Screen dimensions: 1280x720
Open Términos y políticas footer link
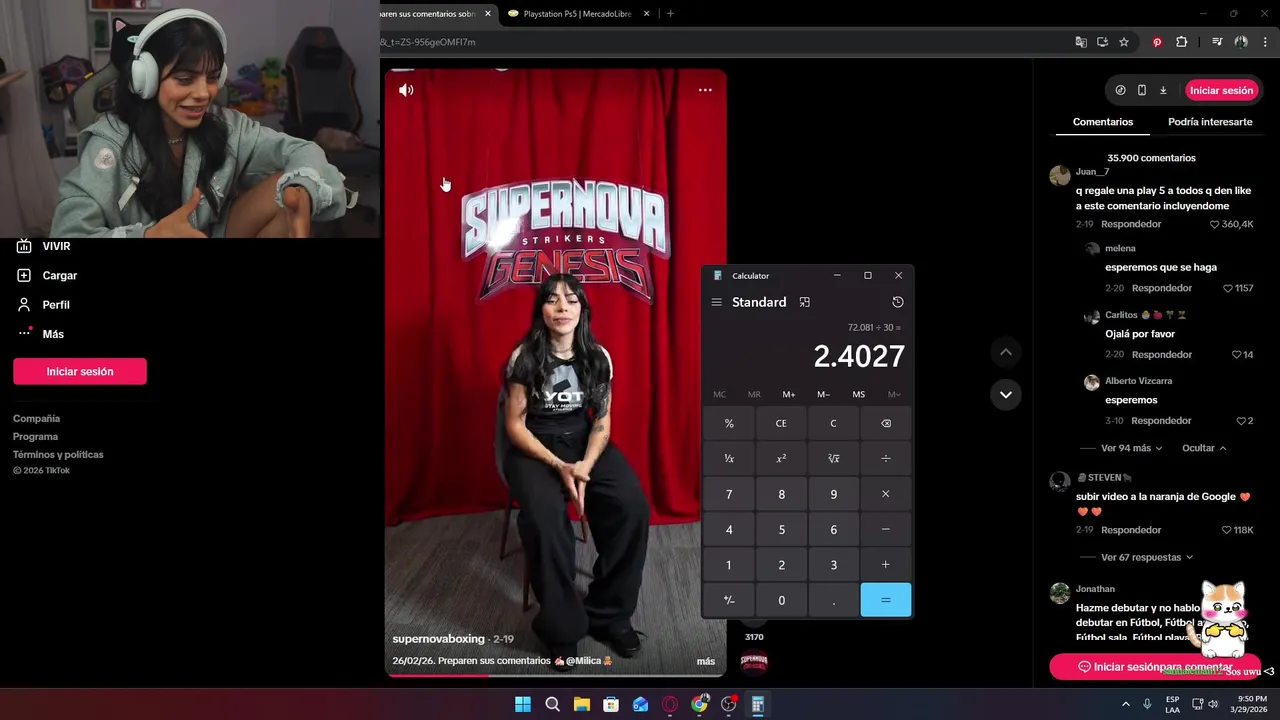(58, 455)
